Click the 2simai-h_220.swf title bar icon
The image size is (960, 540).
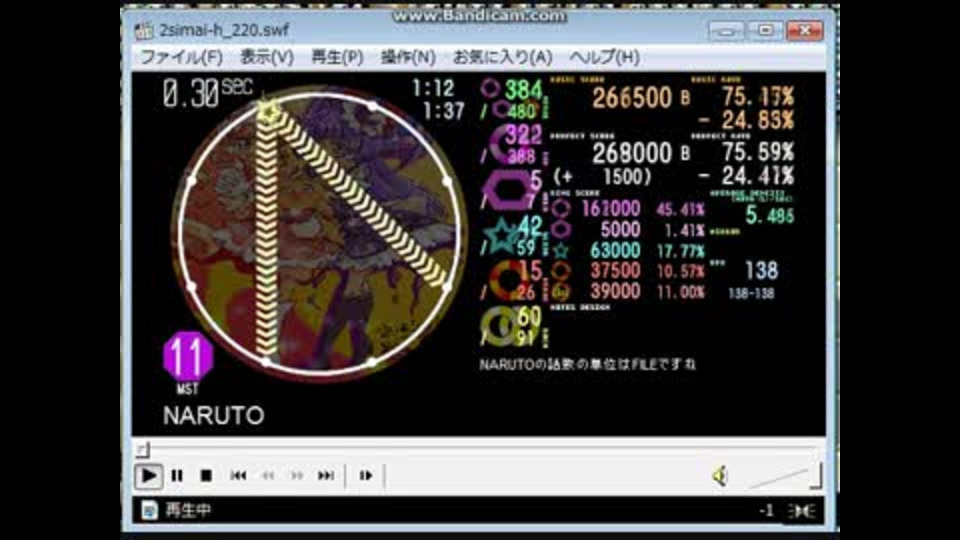(x=143, y=30)
